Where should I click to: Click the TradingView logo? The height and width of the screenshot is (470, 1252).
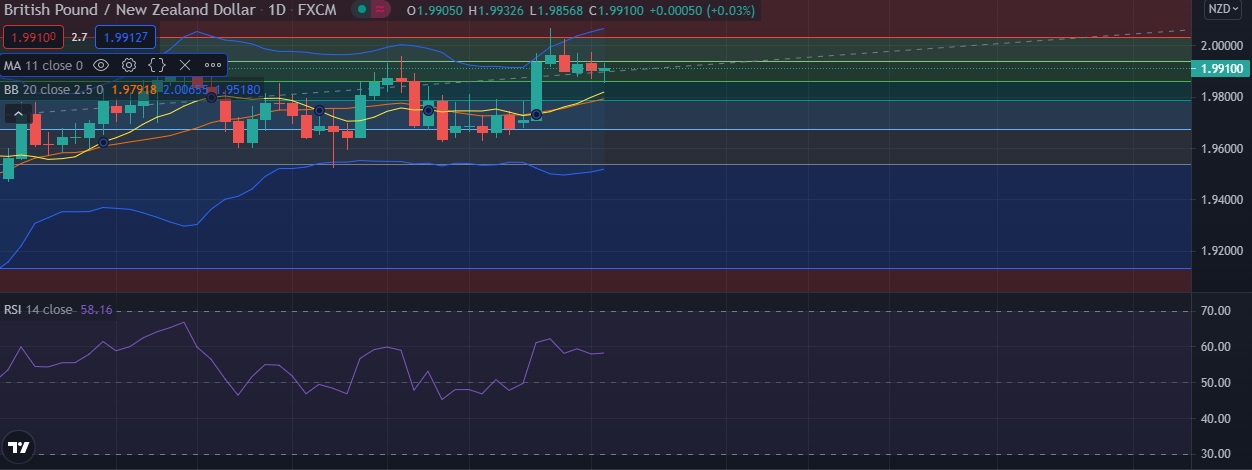[17, 447]
